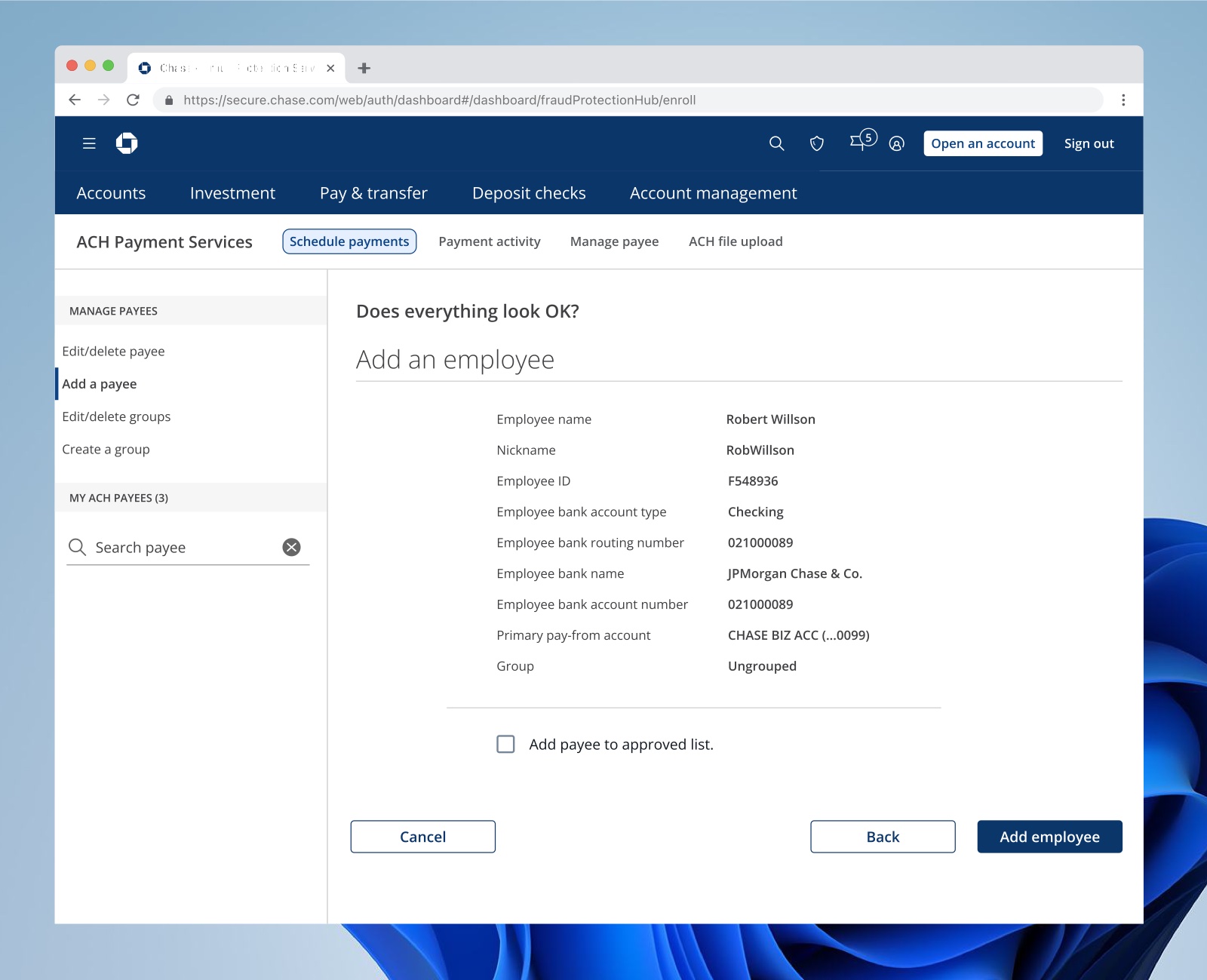This screenshot has width=1207, height=980.
Task: Select the Schedule payments tab
Action: click(x=349, y=241)
